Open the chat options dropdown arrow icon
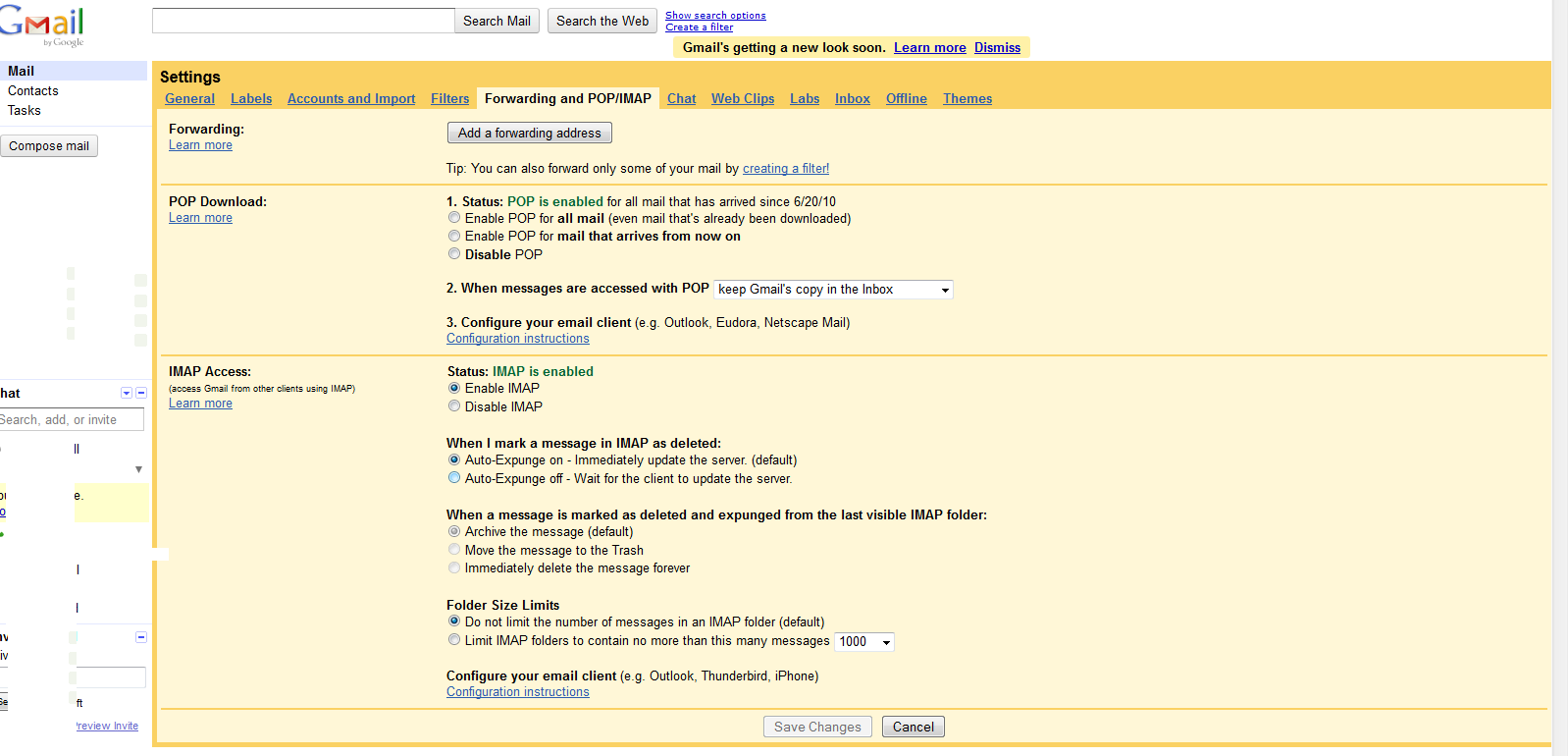The width and height of the screenshot is (1568, 756). [x=127, y=393]
